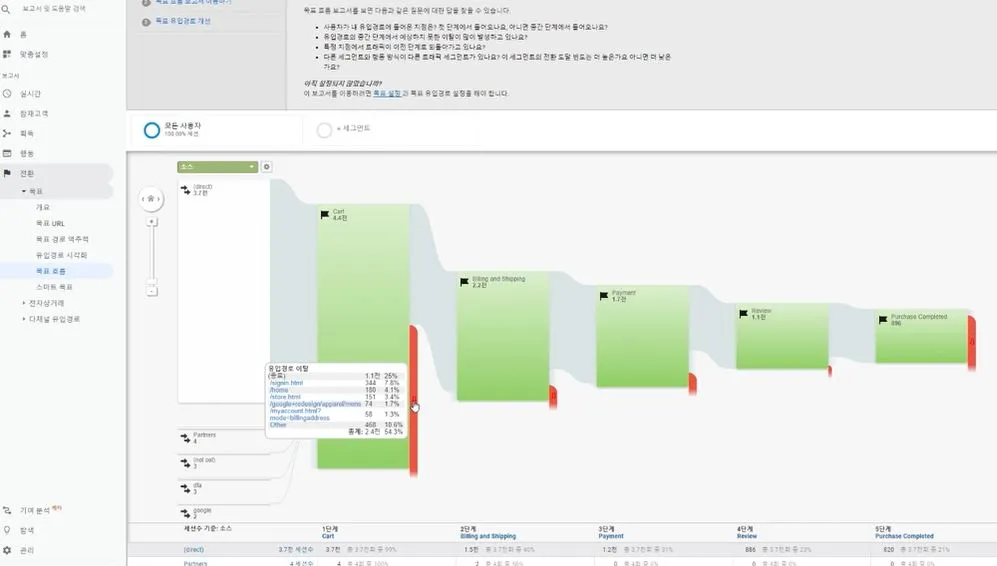Open the green source dimension dropdown

tap(217, 167)
